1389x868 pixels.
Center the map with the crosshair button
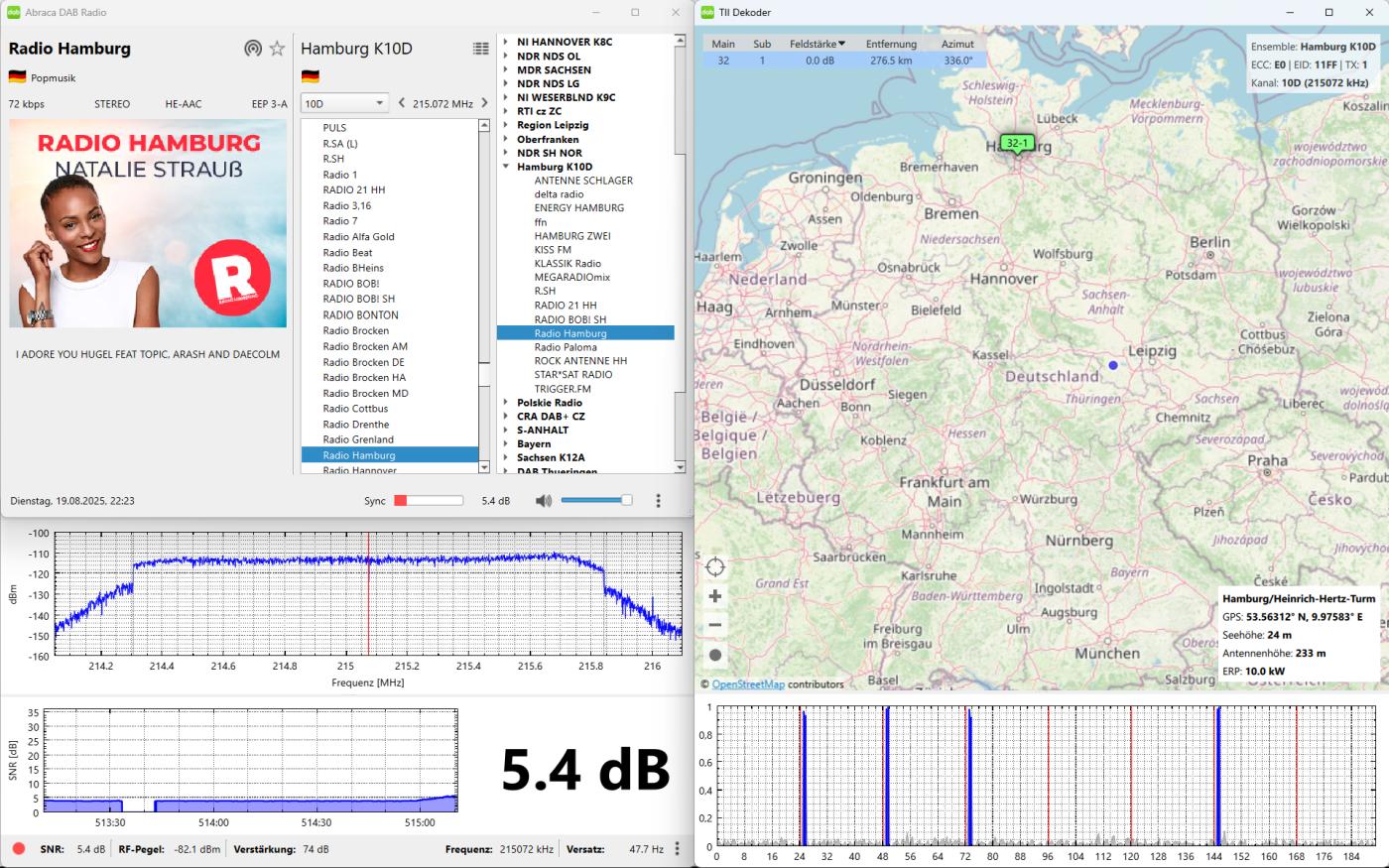pos(715,567)
